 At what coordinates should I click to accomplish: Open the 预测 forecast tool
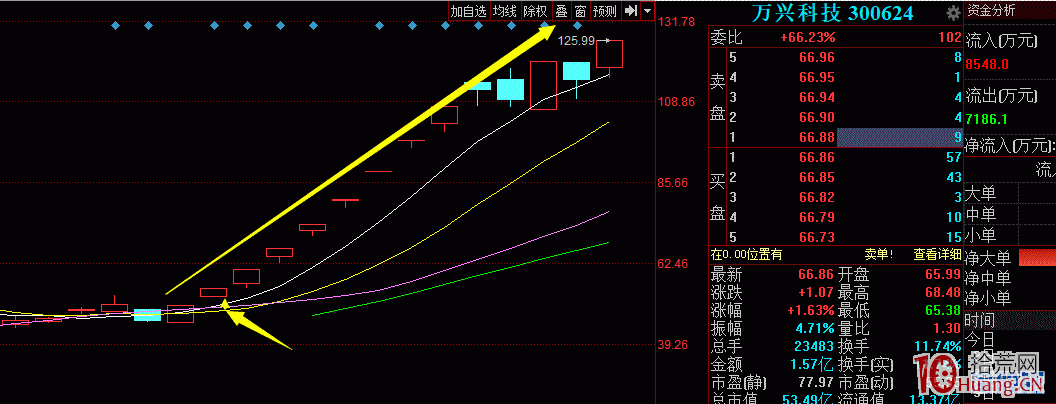point(605,11)
